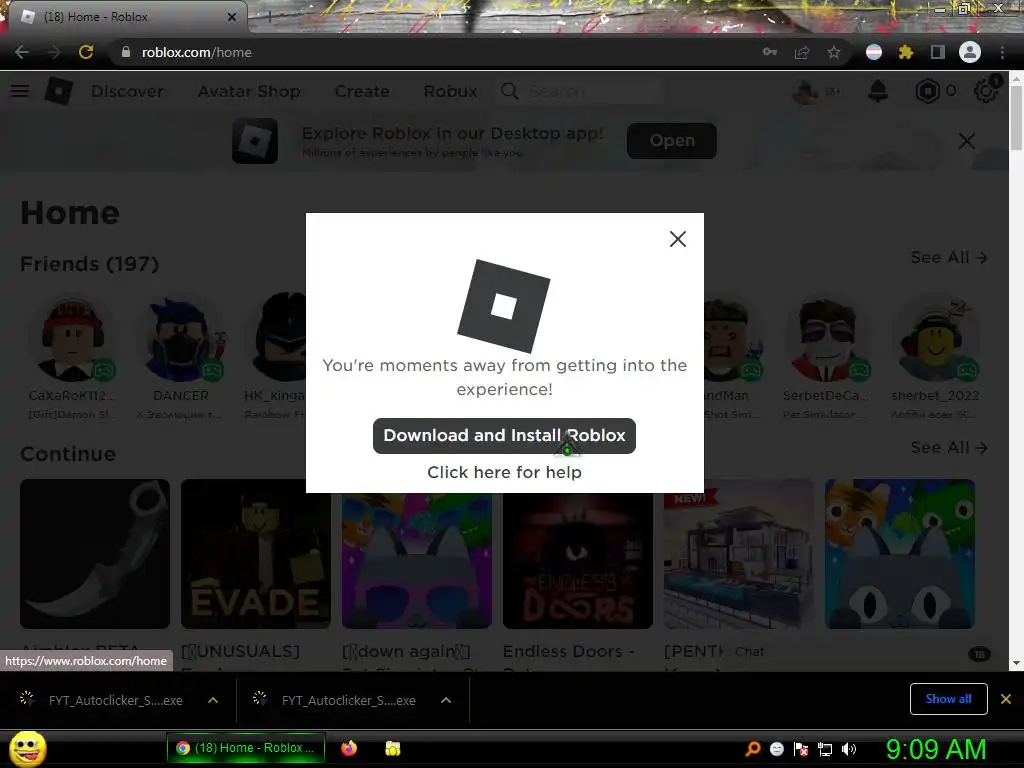
Task: Close the Home - Roblox tab
Action: [x=232, y=17]
